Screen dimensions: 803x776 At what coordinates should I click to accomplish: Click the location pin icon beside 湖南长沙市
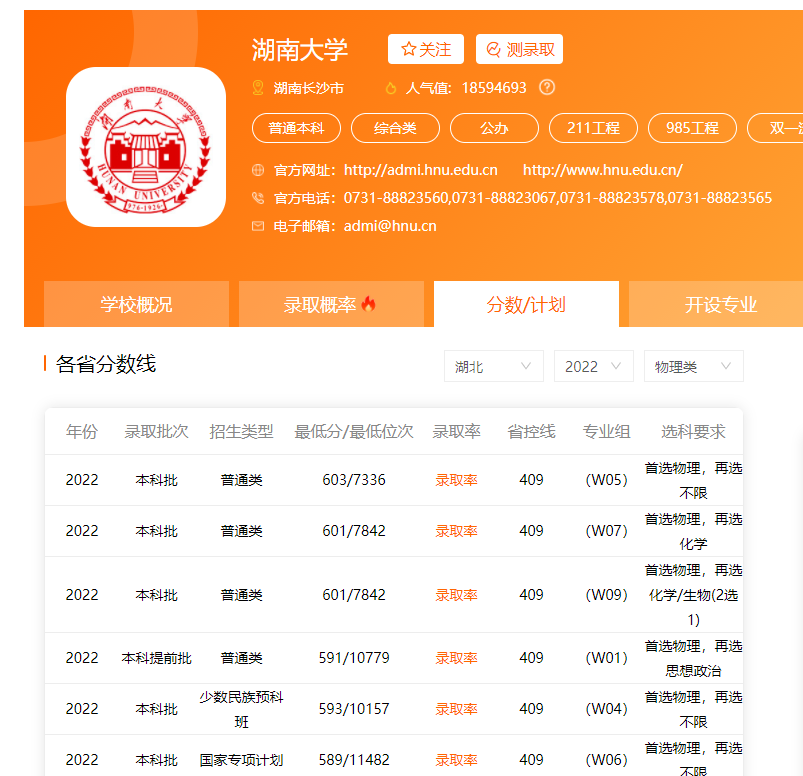point(258,88)
